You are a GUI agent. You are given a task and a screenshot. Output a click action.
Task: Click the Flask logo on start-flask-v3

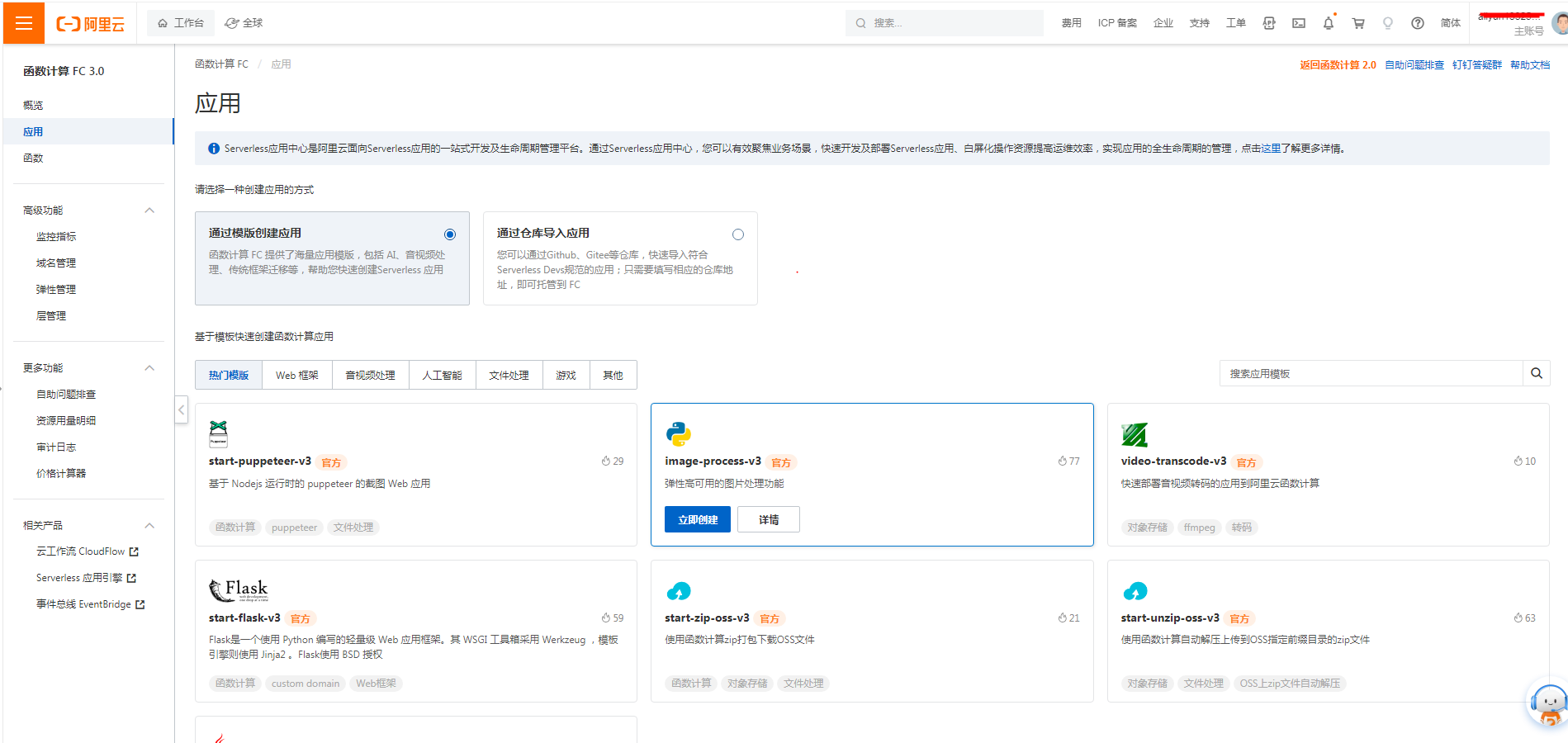[x=239, y=589]
